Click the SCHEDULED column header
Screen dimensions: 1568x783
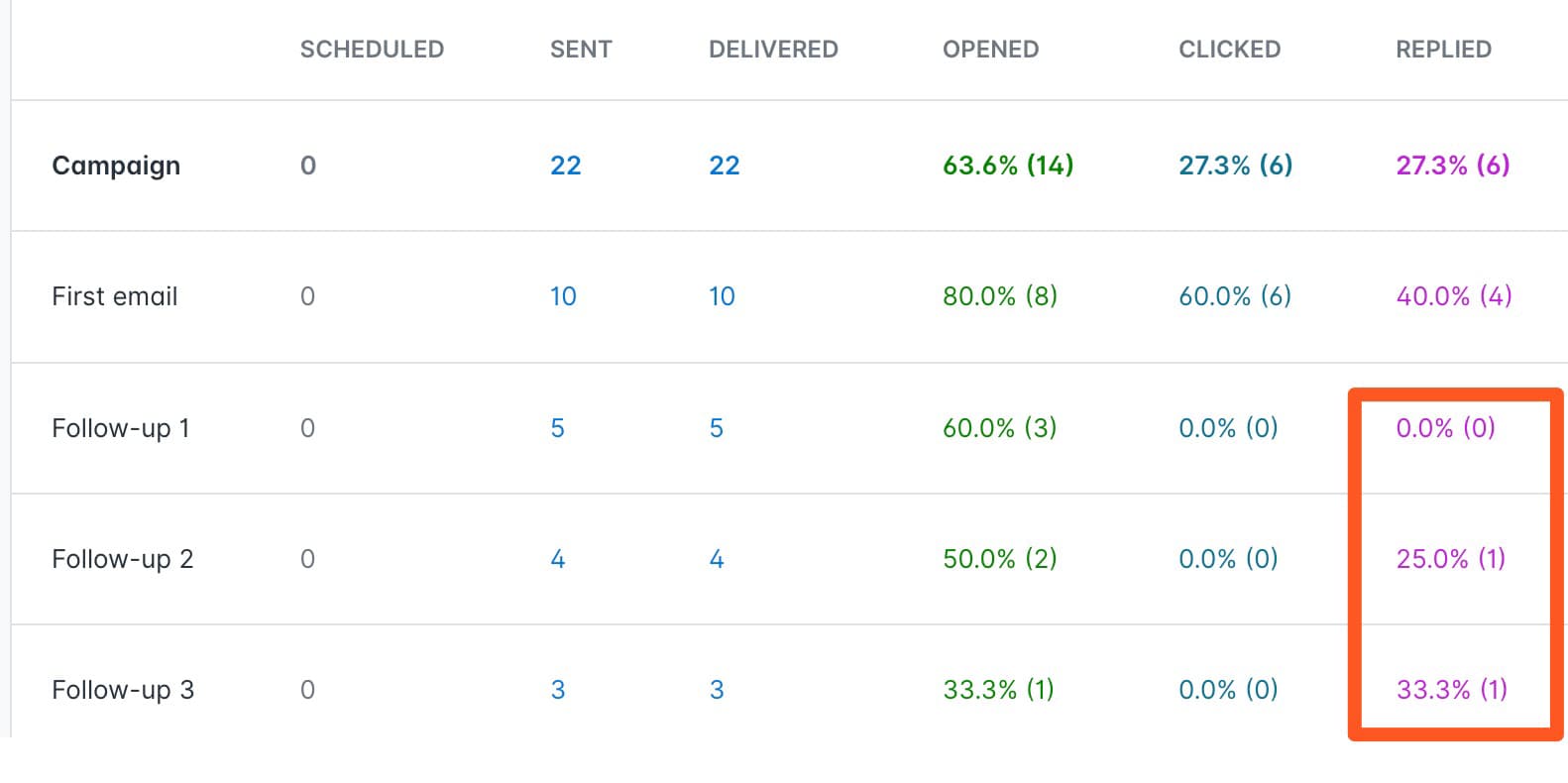pos(372,50)
